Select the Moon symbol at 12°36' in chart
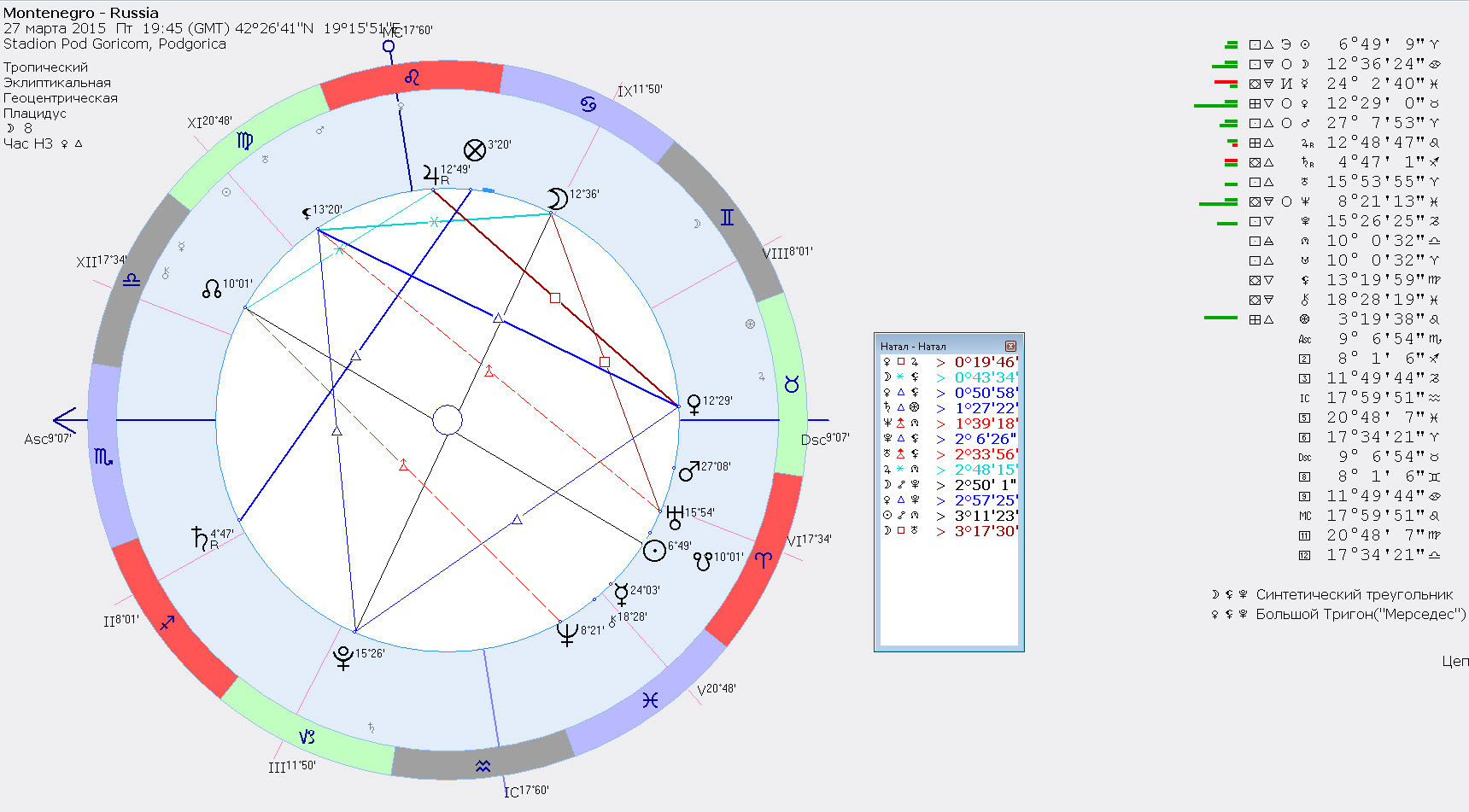The image size is (1469, 812). point(557,199)
